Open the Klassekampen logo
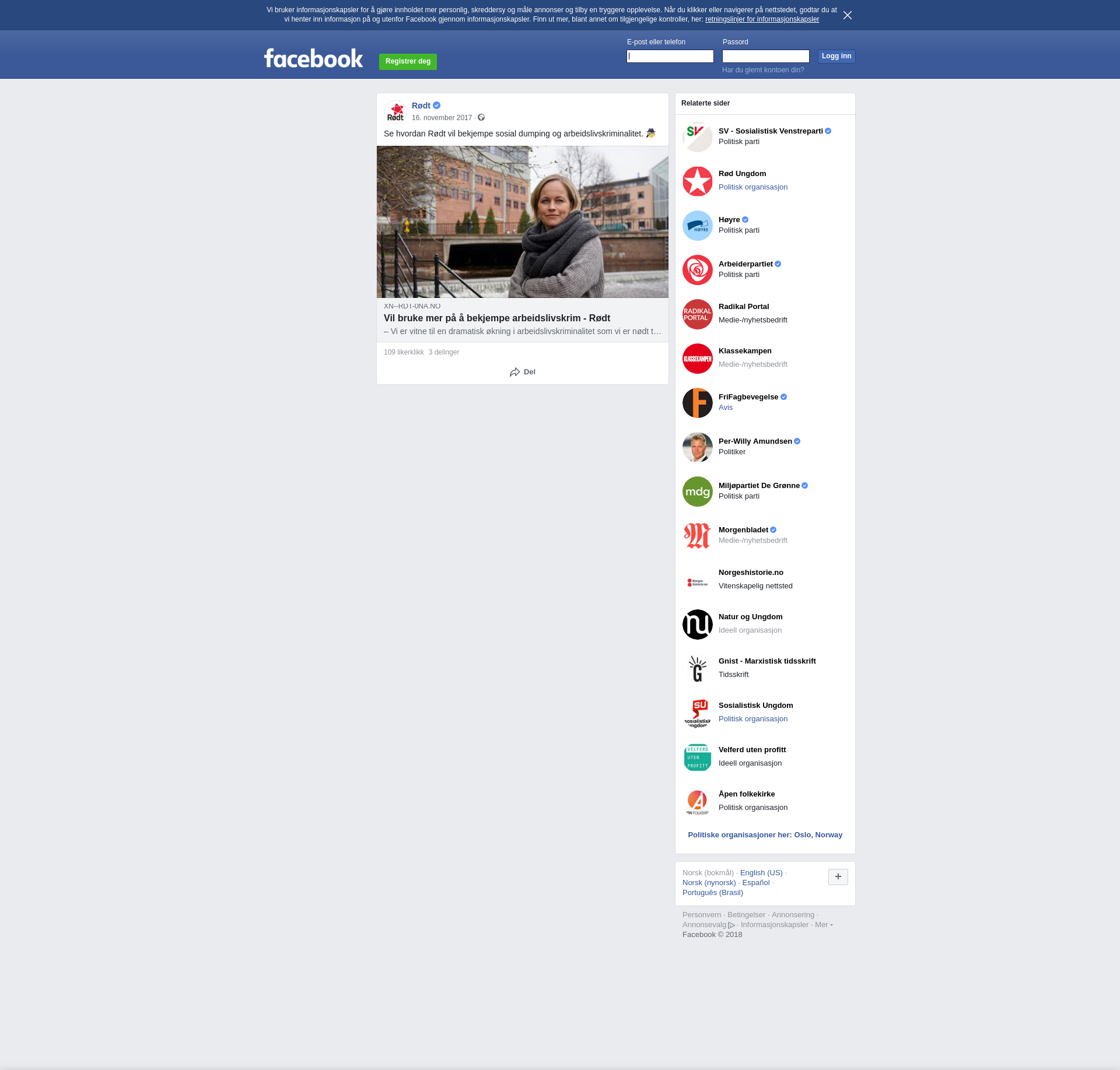Viewport: 1120px width, 1070px height. point(698,359)
